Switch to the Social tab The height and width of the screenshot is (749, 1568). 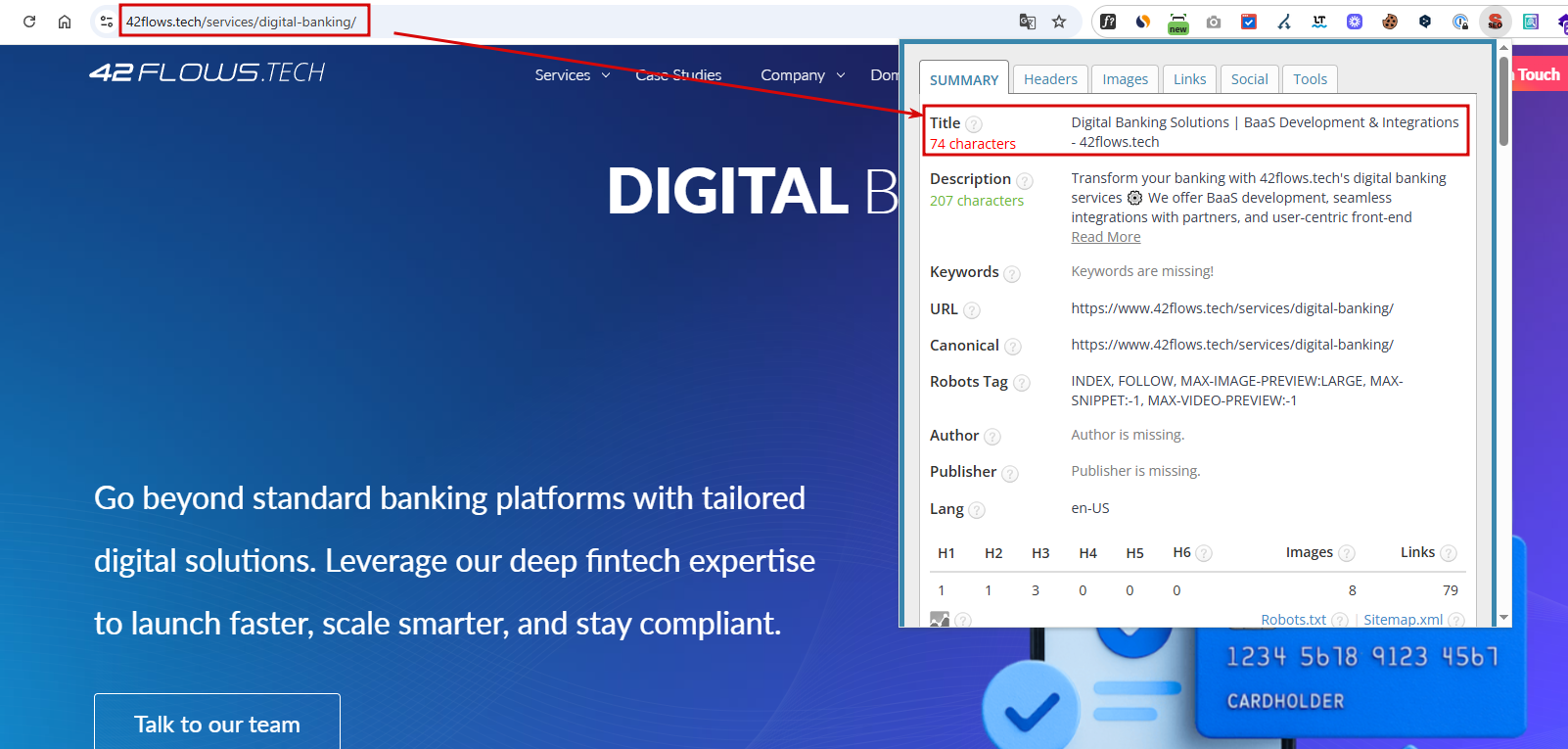coord(1250,79)
